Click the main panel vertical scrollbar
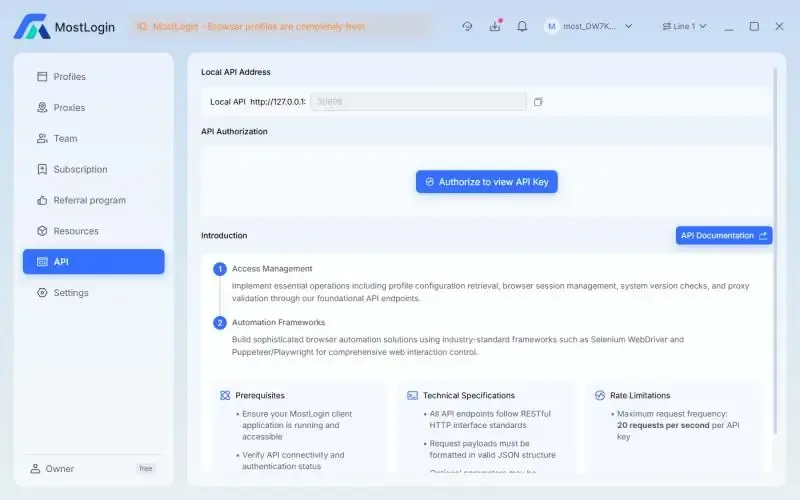This screenshot has width=800, height=500. [775, 250]
